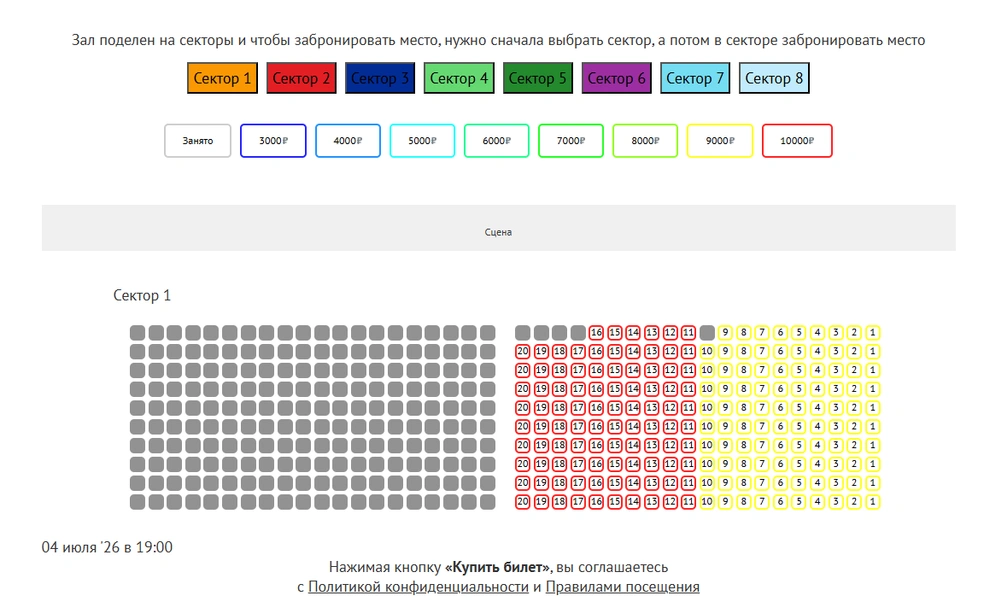This screenshot has width=984, height=600.
Task: Select seat 2 in the bottom row
Action: [x=854, y=502]
